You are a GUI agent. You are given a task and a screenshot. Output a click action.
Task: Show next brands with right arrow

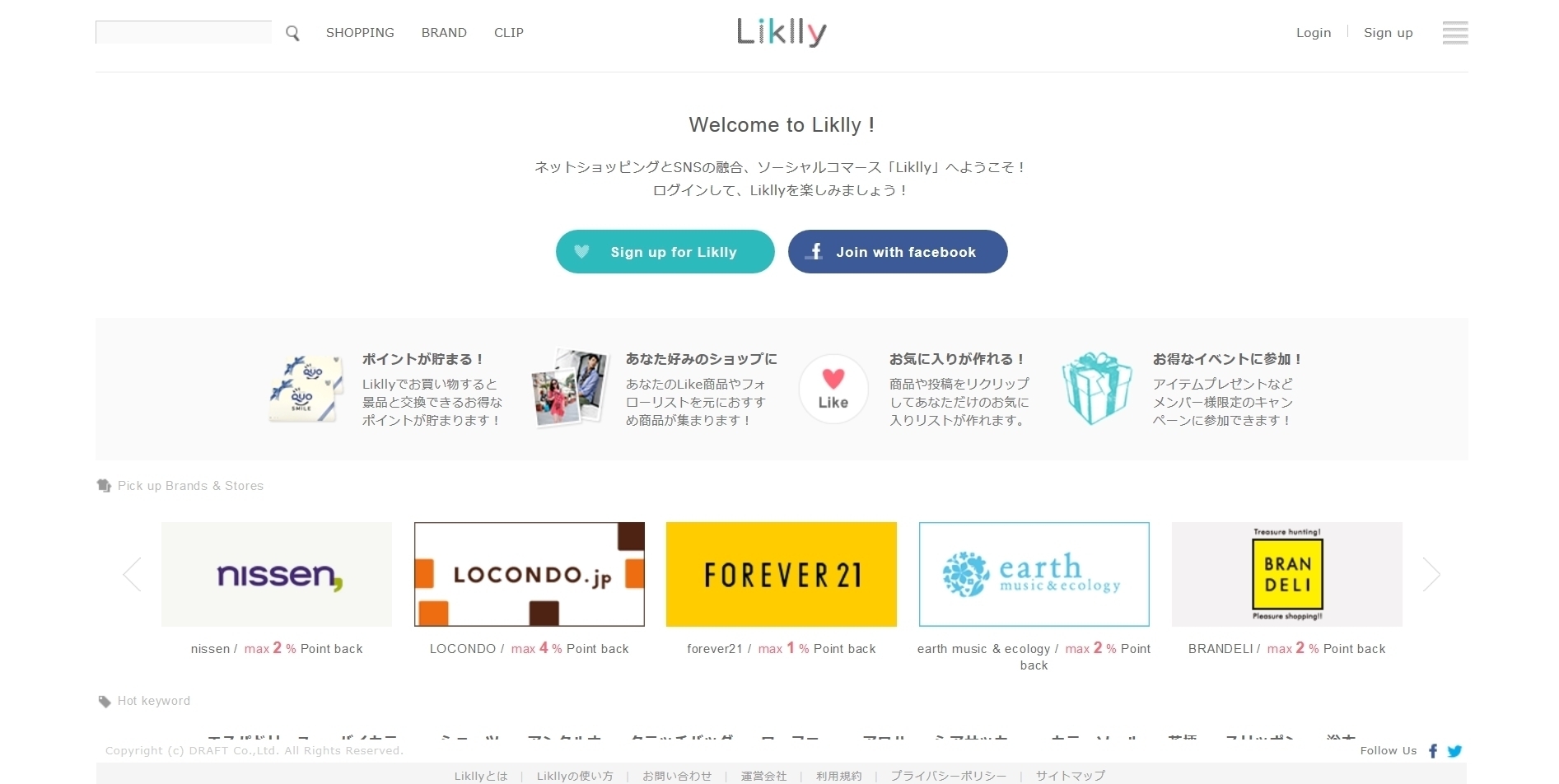tap(1431, 574)
